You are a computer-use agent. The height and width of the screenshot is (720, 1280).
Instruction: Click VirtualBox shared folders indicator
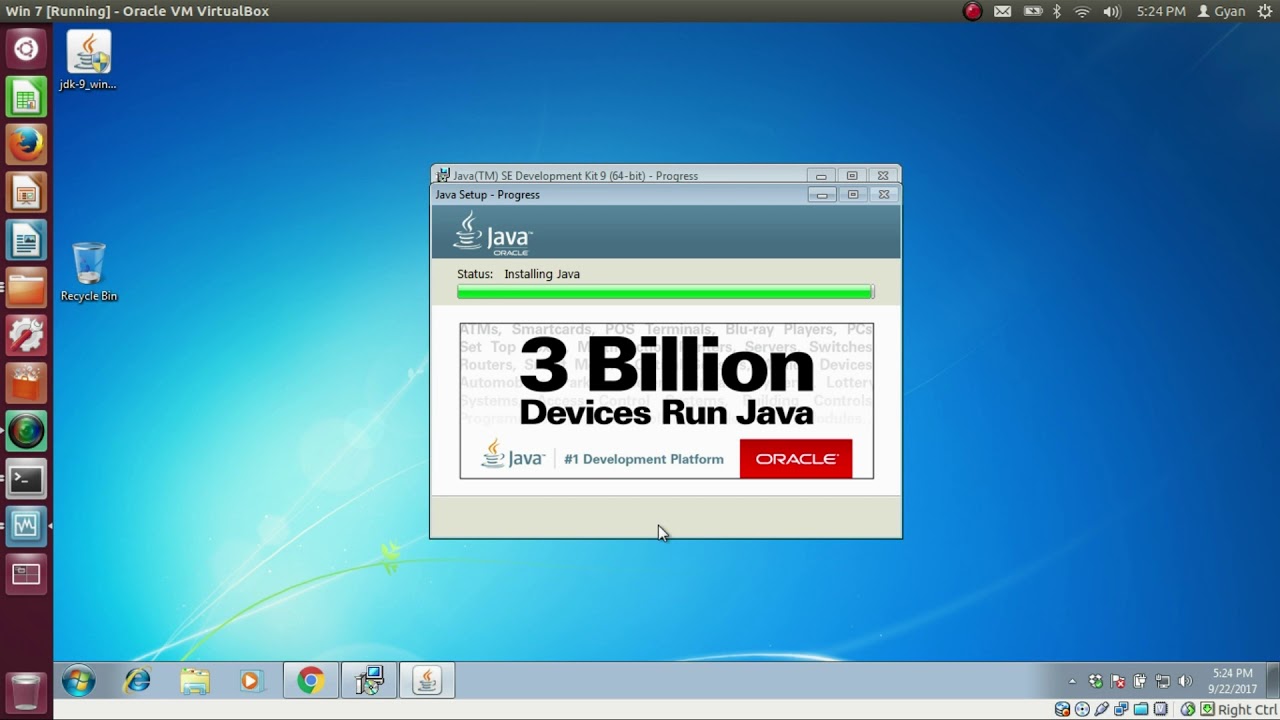(x=1139, y=710)
